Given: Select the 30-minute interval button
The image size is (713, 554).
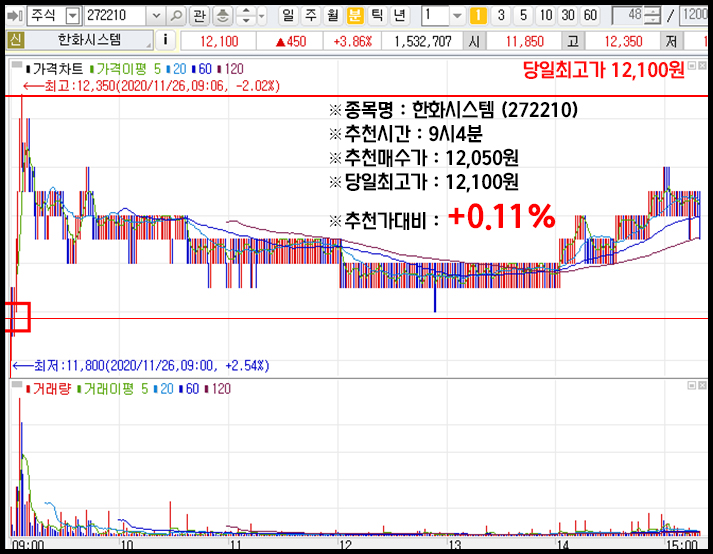Looking at the screenshot, I should [568, 16].
